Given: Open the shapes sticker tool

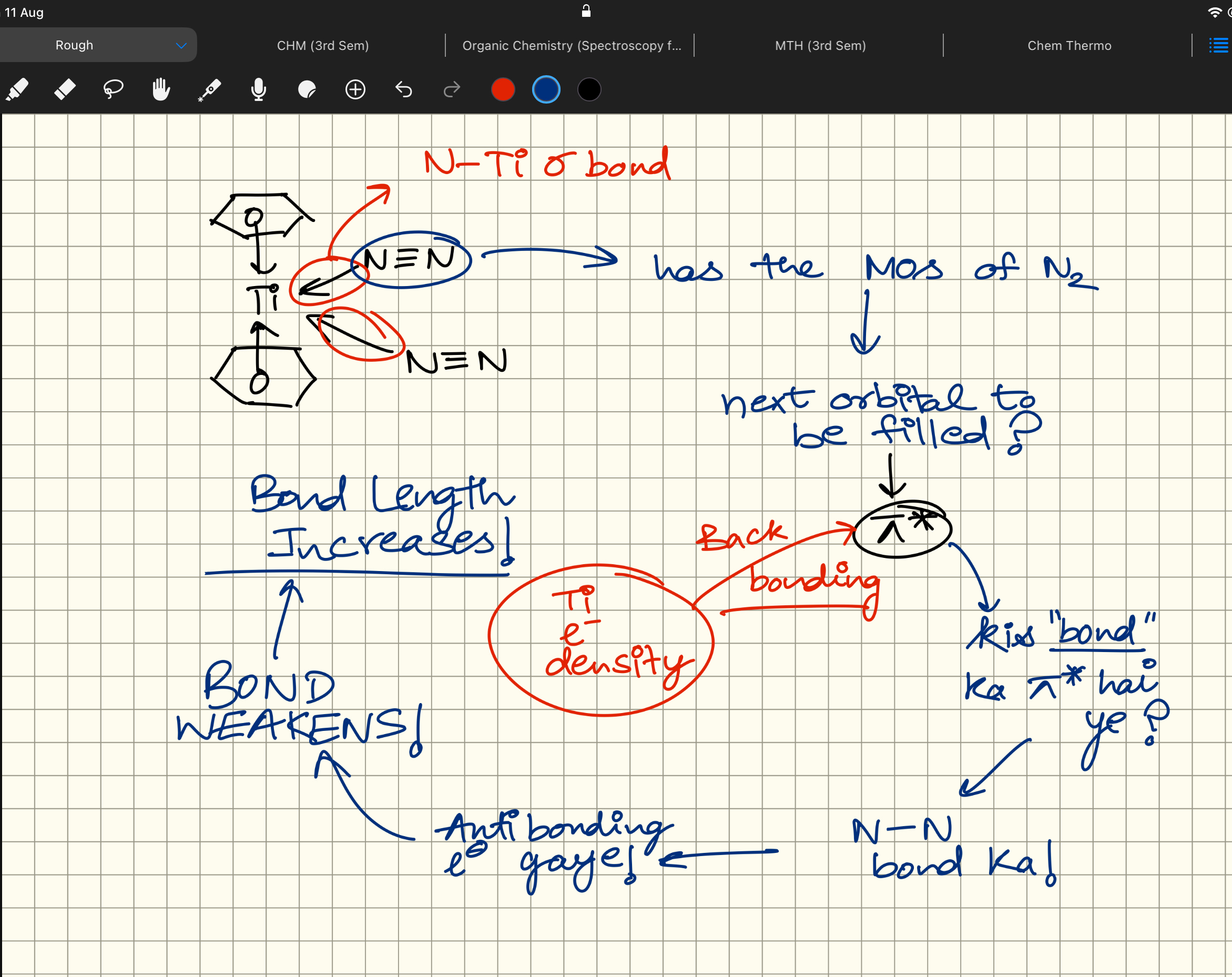Looking at the screenshot, I should (307, 90).
